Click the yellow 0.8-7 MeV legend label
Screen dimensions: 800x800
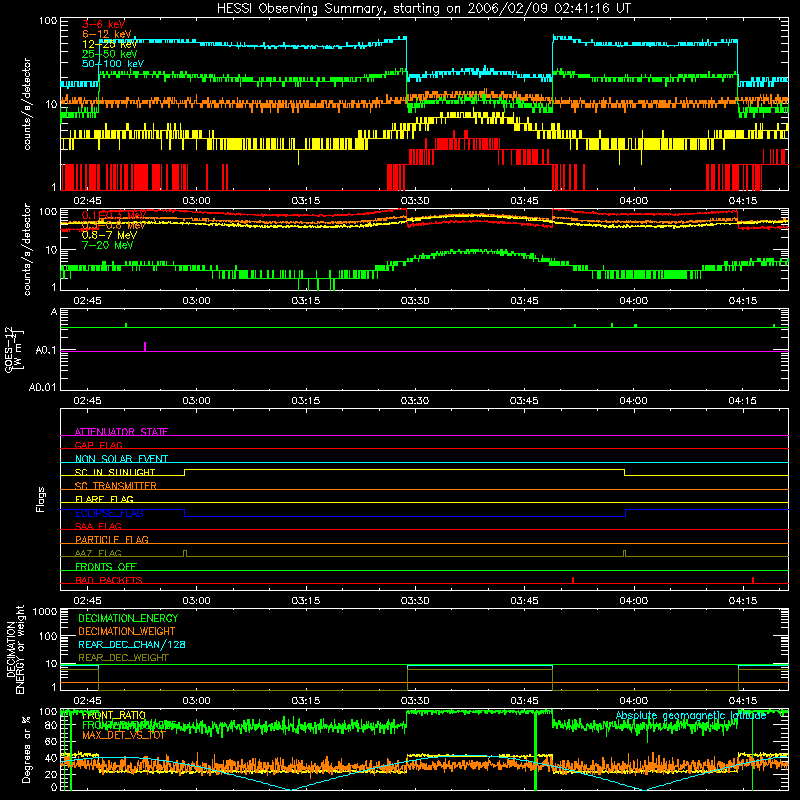tap(109, 235)
